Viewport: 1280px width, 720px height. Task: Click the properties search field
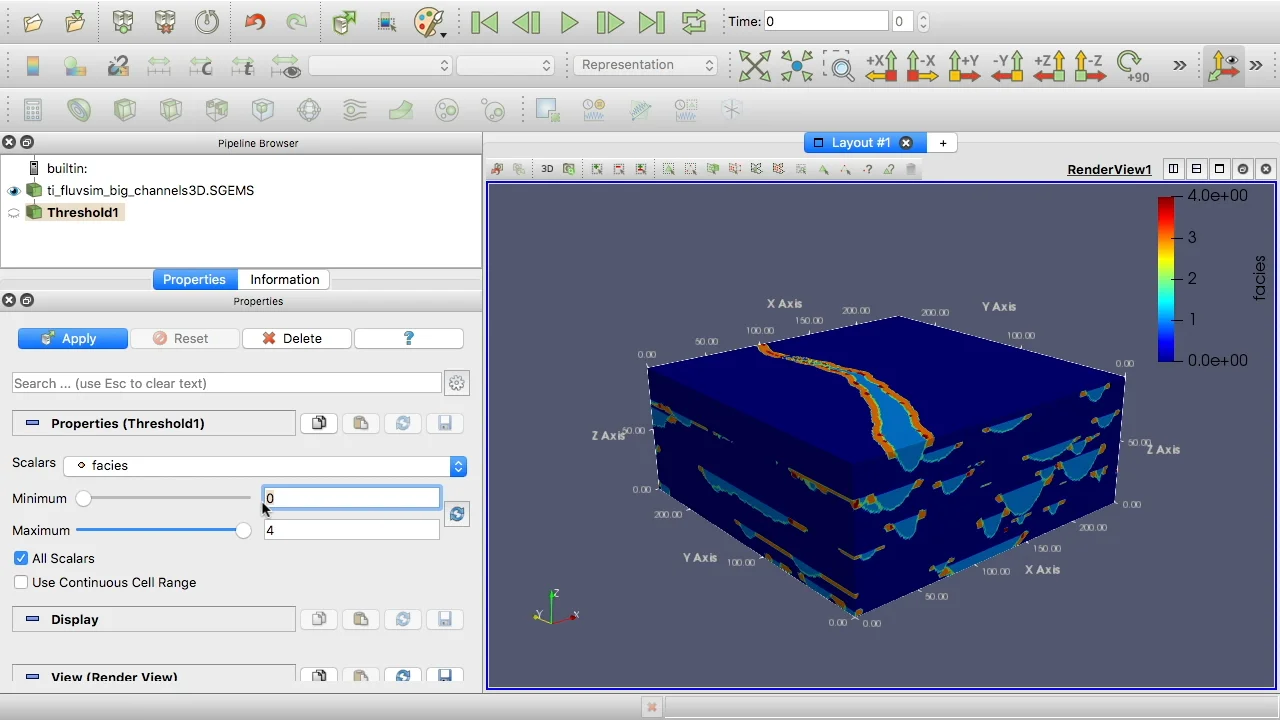[x=227, y=384]
